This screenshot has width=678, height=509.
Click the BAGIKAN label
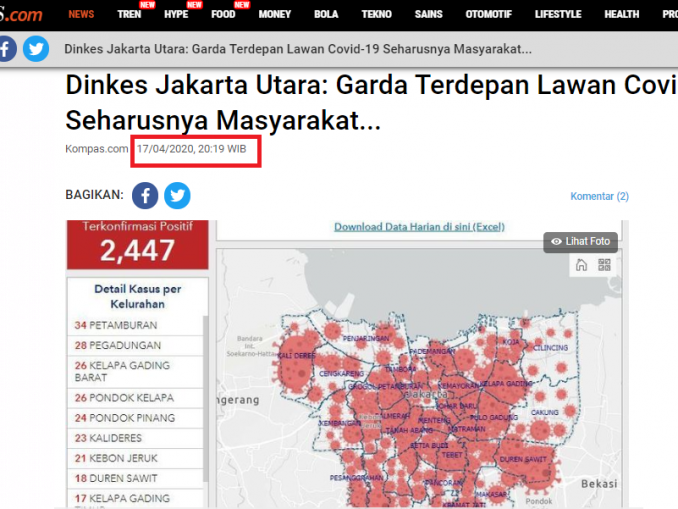[94, 195]
